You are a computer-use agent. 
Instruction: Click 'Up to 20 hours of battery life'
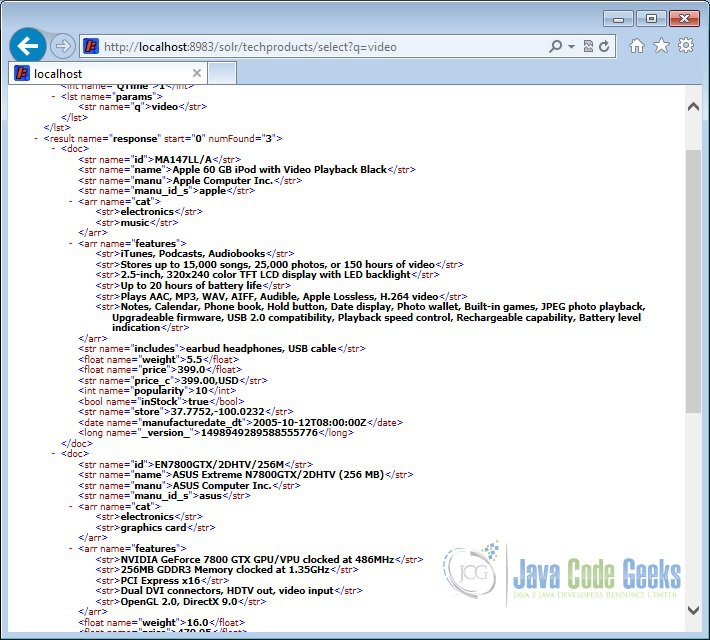[x=191, y=285]
